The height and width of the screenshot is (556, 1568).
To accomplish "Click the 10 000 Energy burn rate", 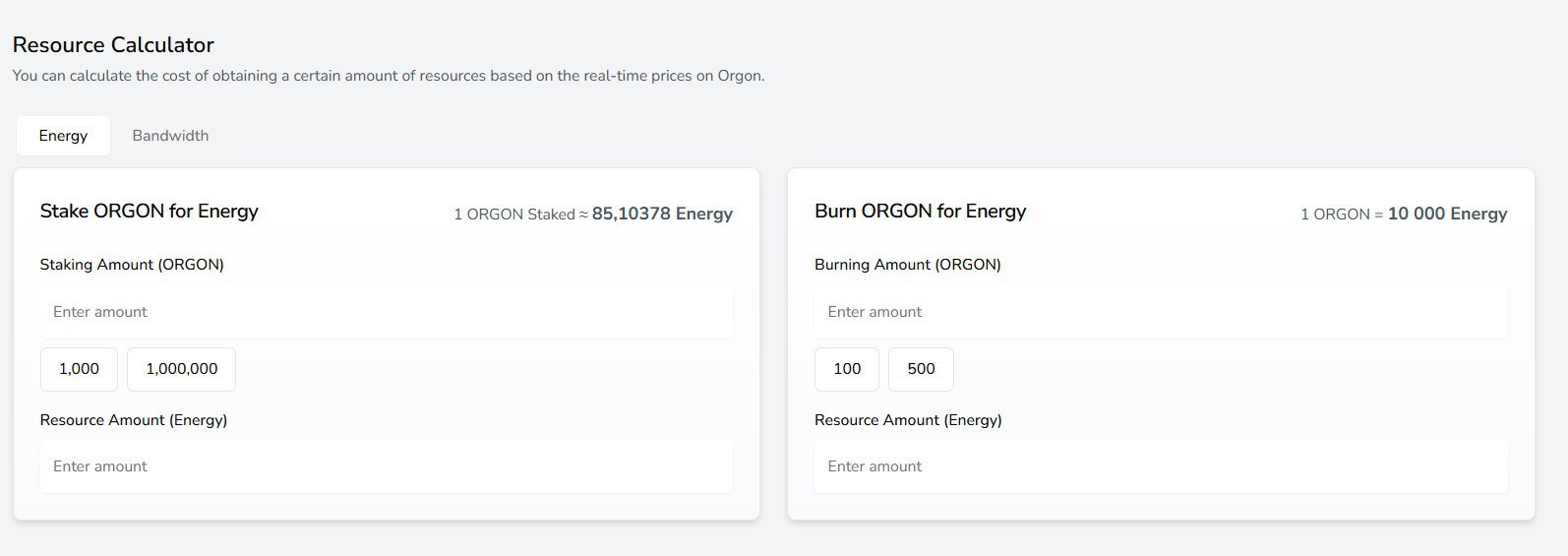I will click(x=1447, y=214).
